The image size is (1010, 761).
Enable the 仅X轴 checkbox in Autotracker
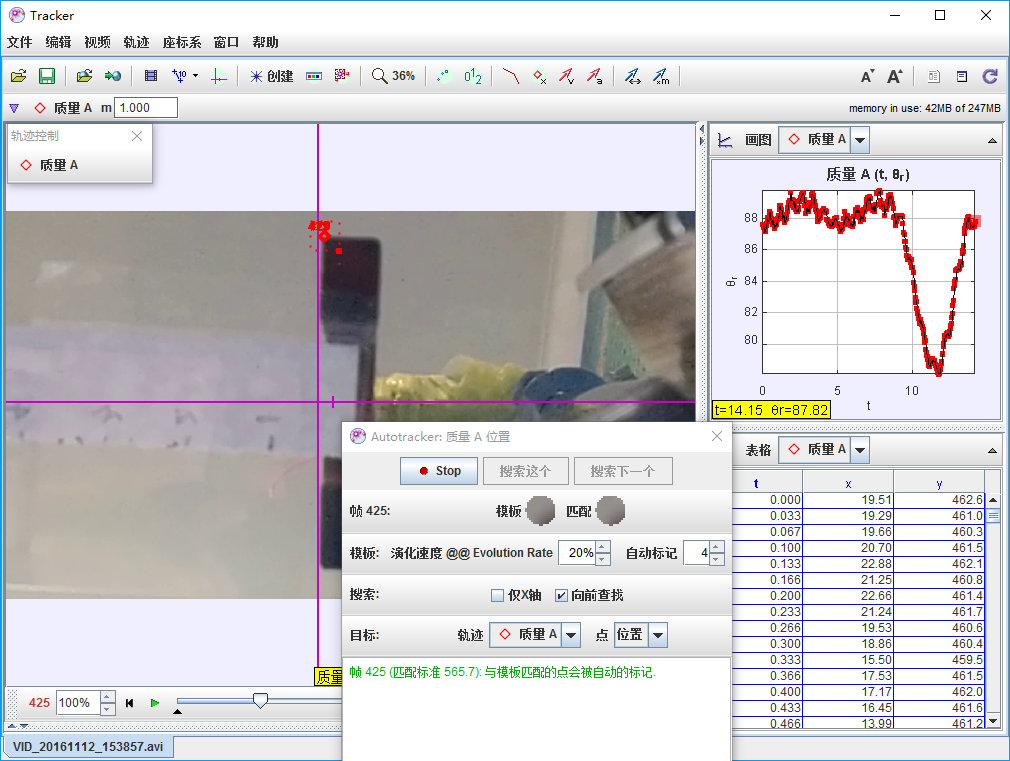click(497, 595)
